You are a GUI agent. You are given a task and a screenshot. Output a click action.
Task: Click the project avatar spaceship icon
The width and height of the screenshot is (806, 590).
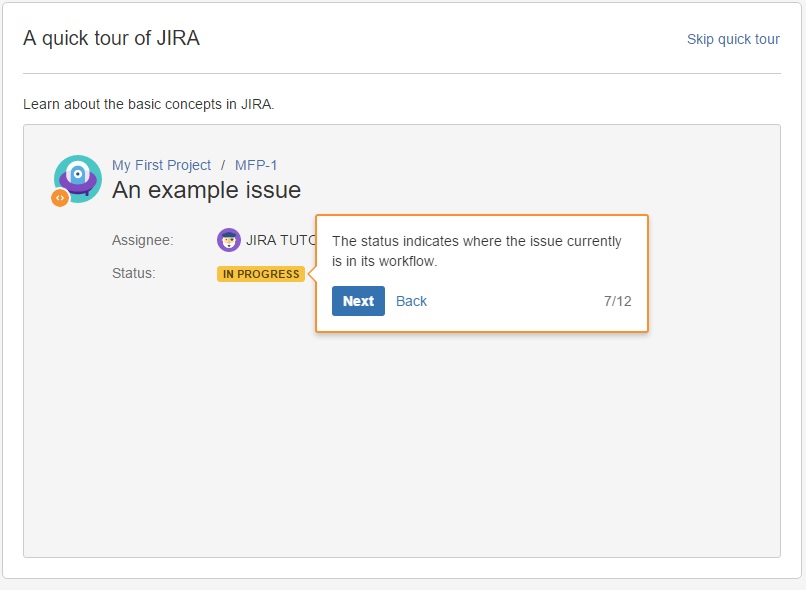(78, 178)
